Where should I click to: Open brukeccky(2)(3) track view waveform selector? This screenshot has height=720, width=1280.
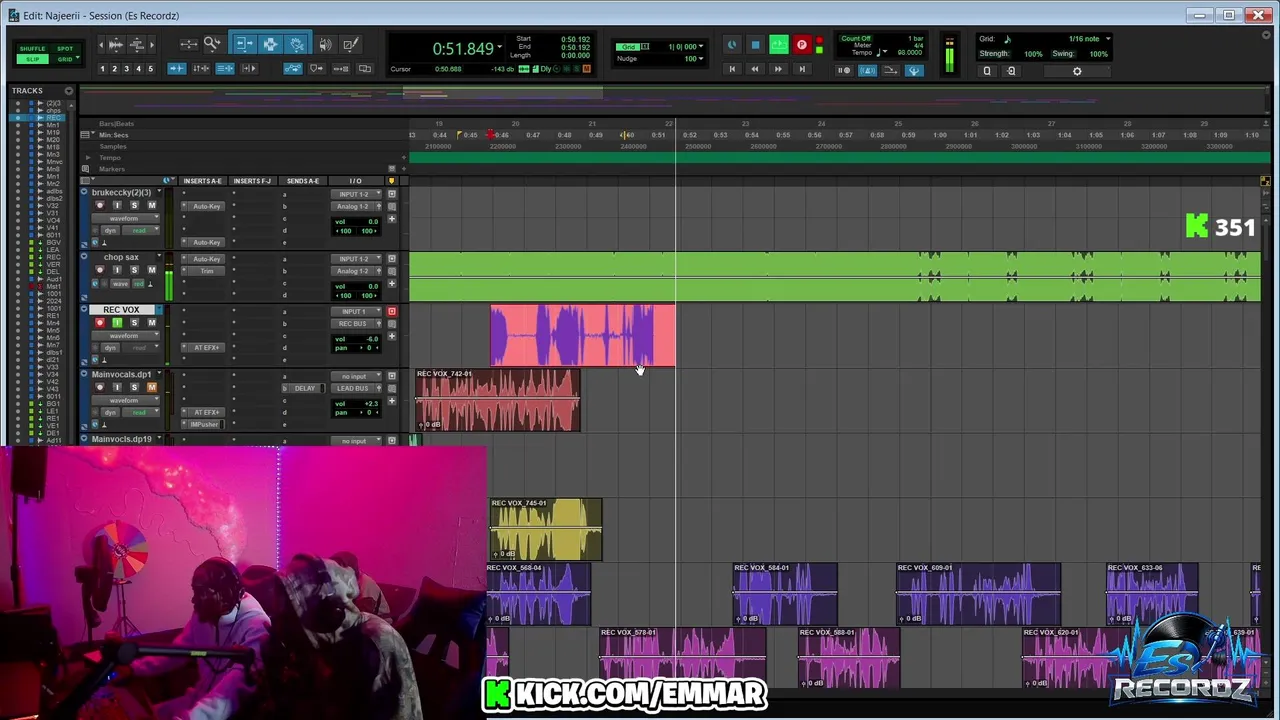pyautogui.click(x=124, y=218)
